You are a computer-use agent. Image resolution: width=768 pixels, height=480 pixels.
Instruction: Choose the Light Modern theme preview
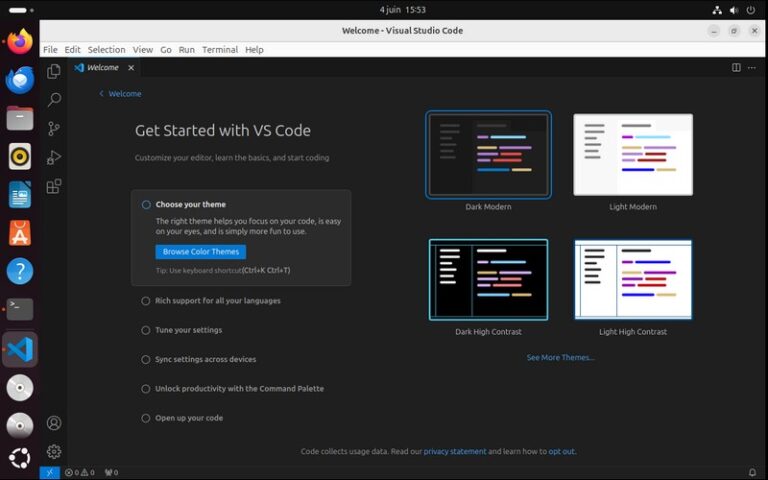point(632,155)
